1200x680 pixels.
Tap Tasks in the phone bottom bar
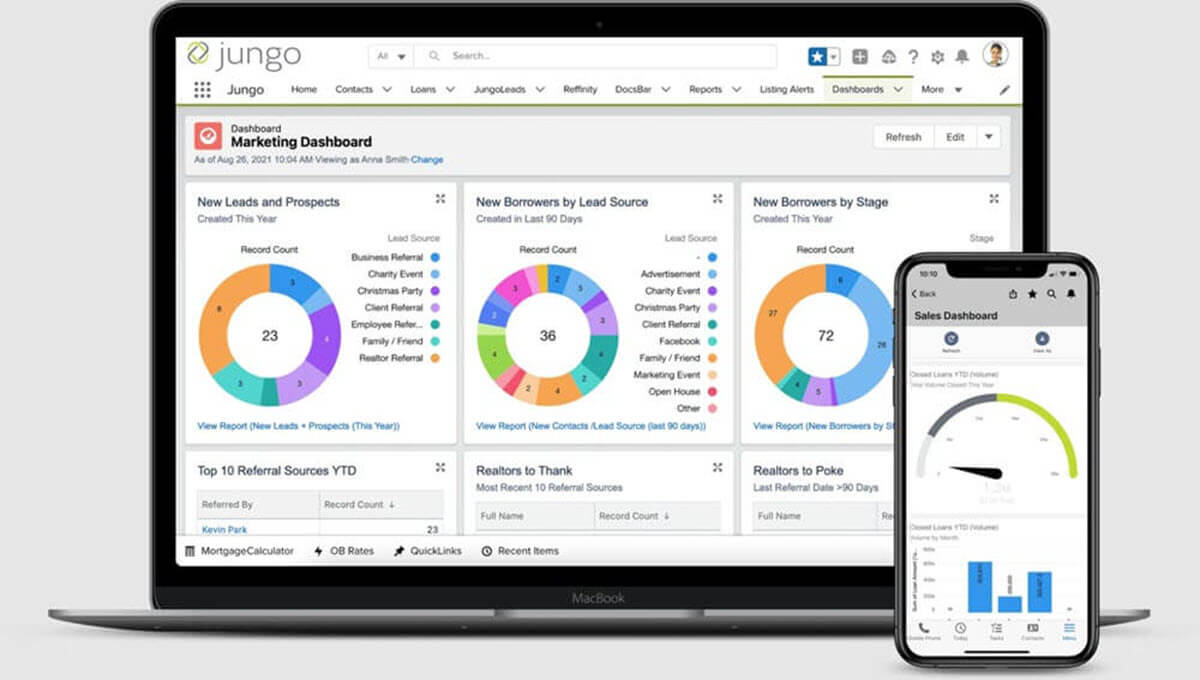996,631
